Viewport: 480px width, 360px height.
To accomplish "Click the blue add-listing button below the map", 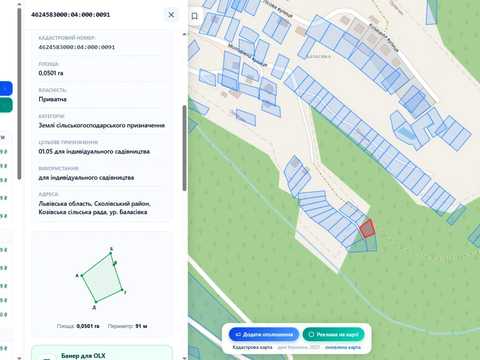I will click(x=264, y=334).
